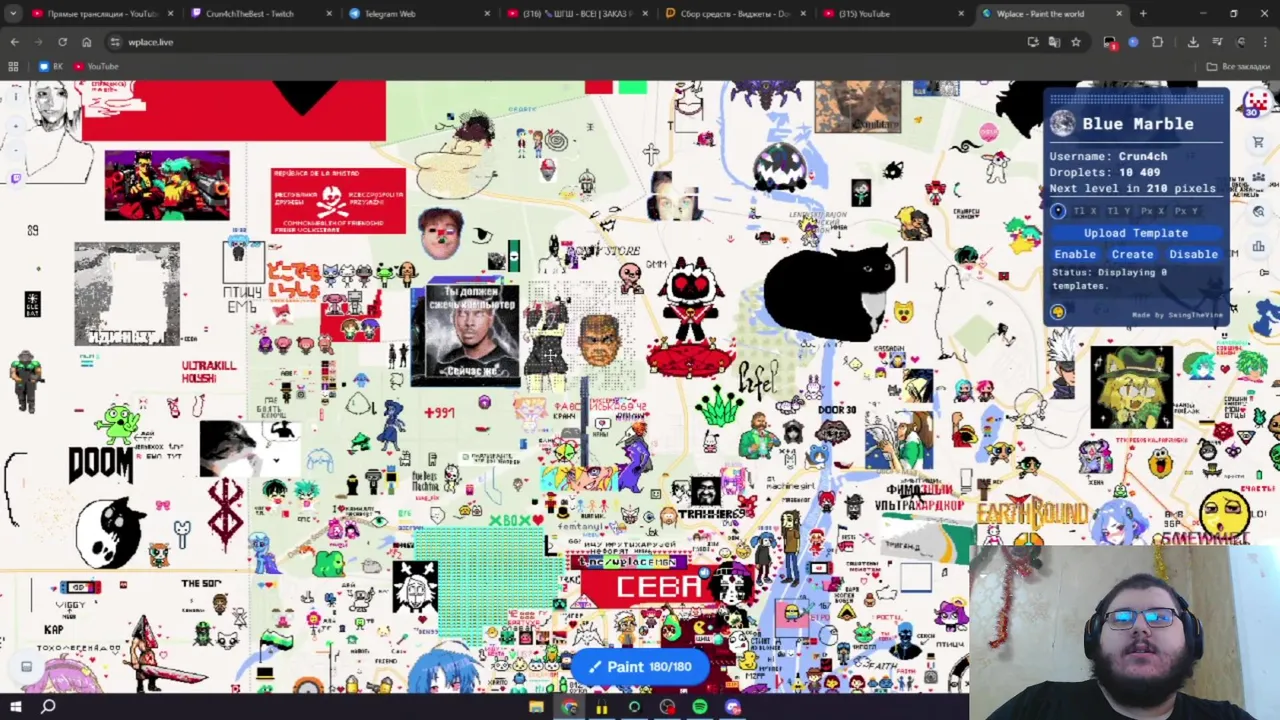Open the YouTube bookmark
This screenshot has height=720, width=1280.
click(96, 66)
